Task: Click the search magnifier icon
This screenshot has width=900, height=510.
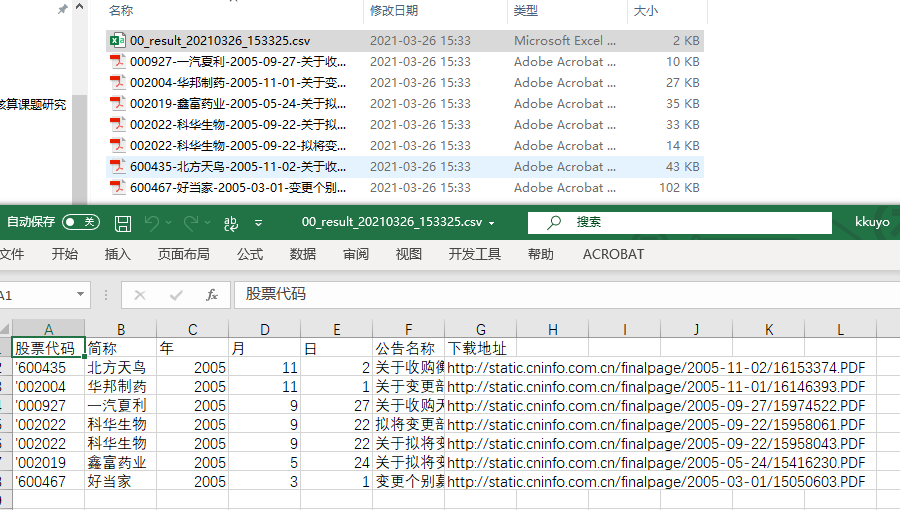Action: point(554,223)
